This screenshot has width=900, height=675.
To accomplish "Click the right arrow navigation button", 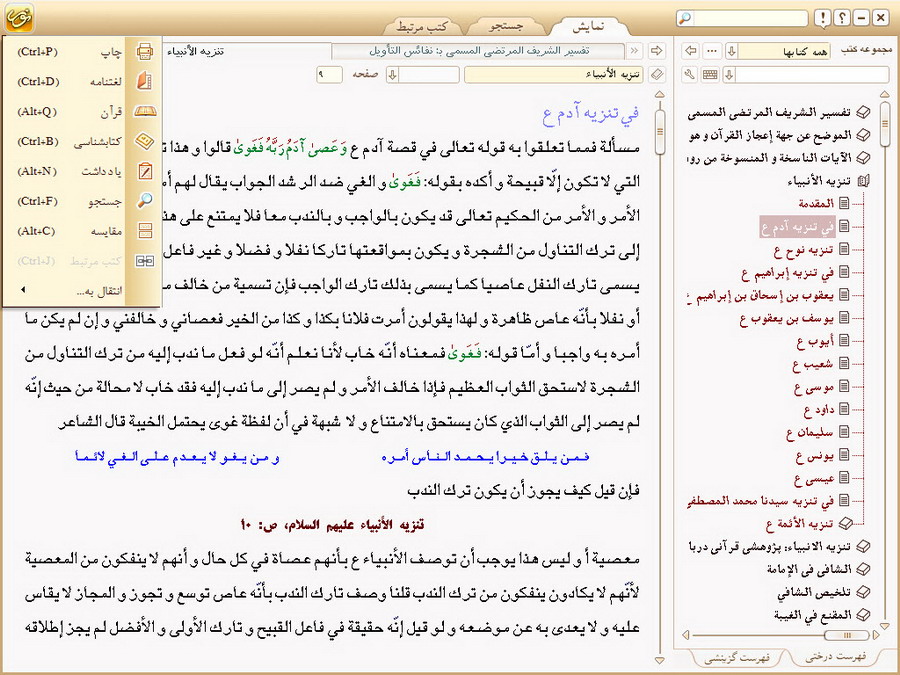I will tap(656, 51).
